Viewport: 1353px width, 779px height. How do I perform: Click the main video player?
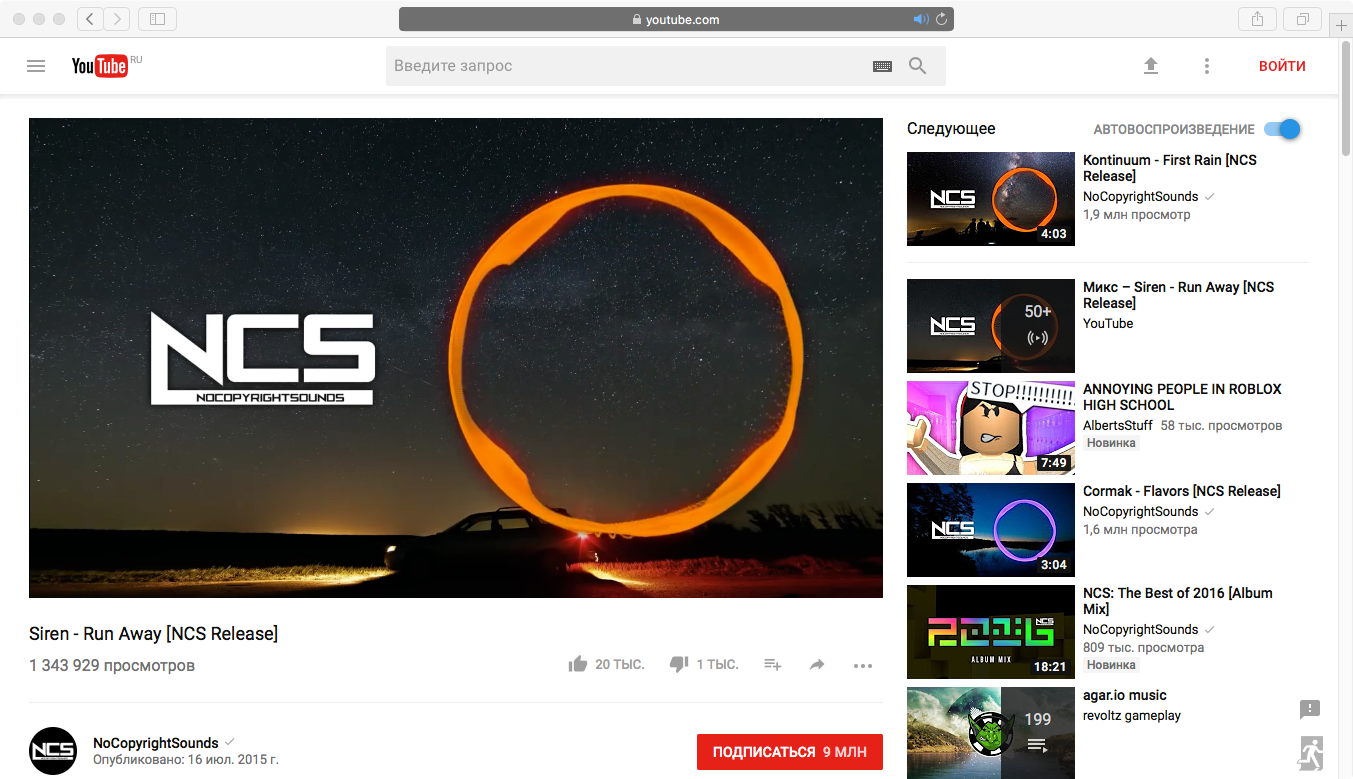(456, 358)
